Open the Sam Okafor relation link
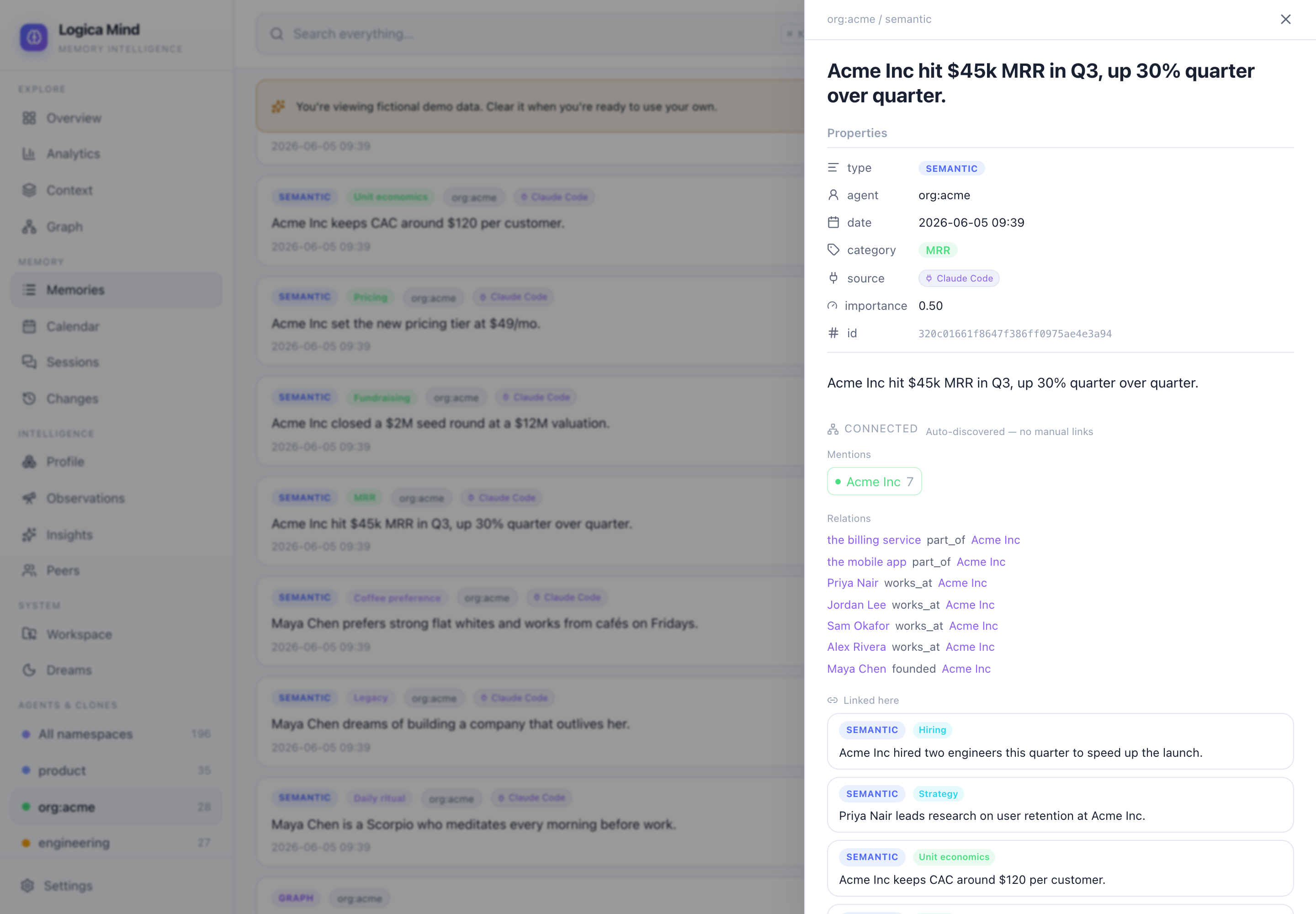 pos(858,626)
